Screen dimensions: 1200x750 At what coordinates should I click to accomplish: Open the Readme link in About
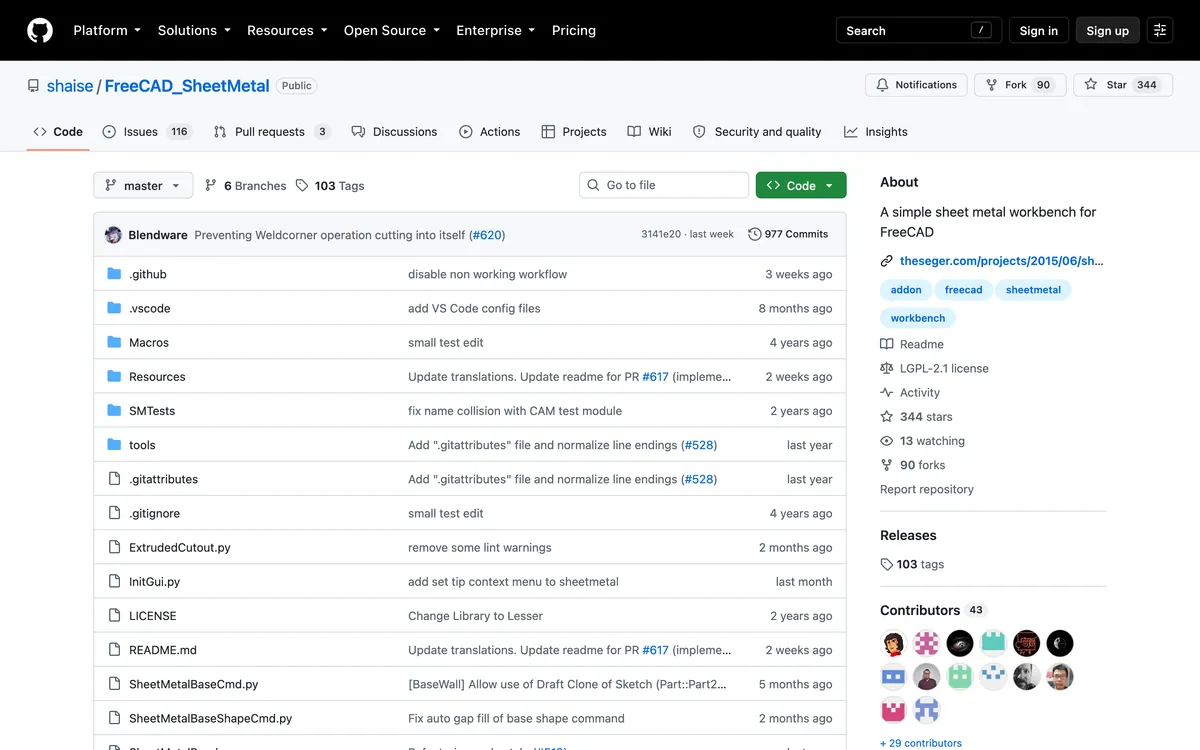912,344
